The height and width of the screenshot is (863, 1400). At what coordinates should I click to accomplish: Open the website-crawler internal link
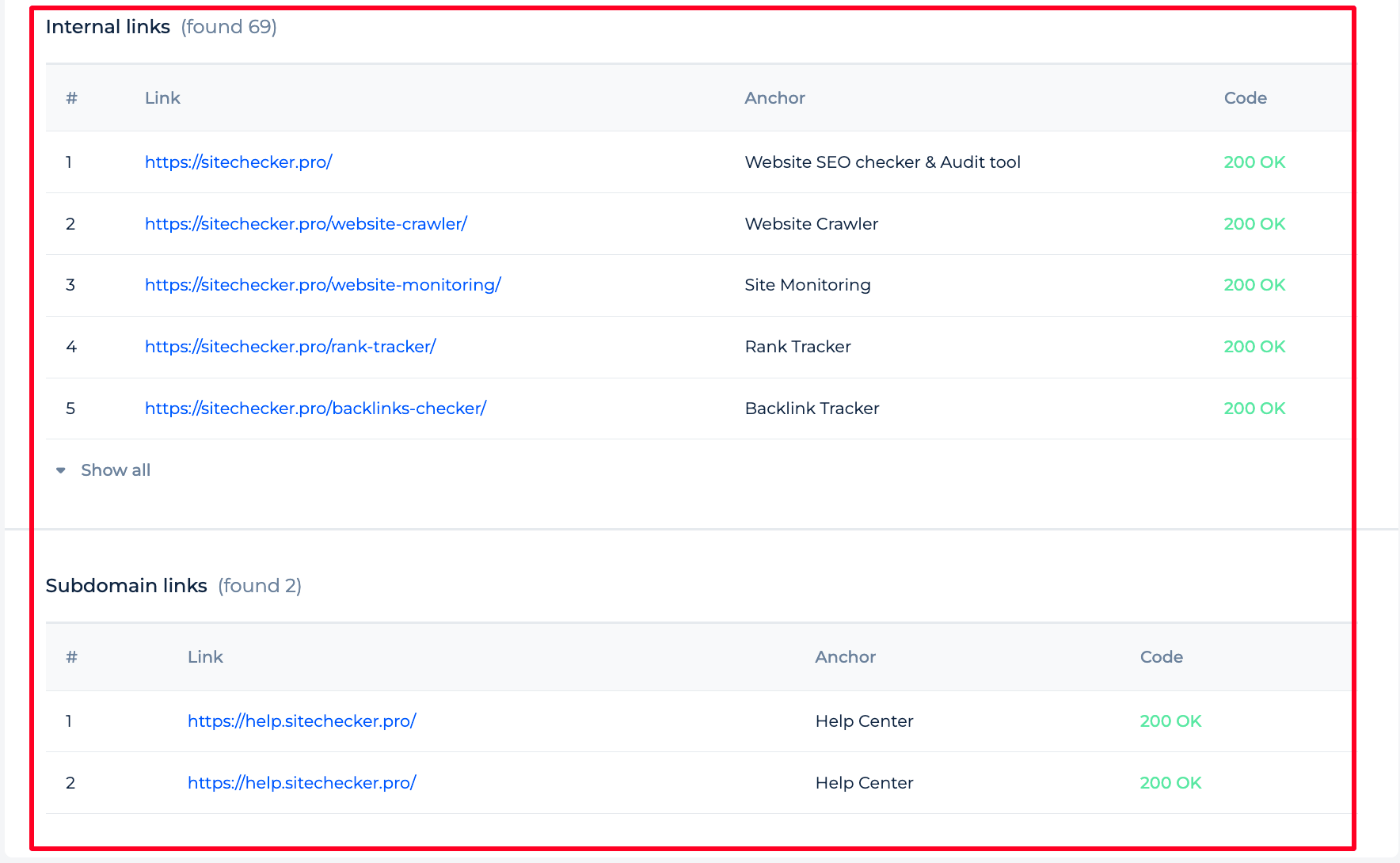[306, 224]
